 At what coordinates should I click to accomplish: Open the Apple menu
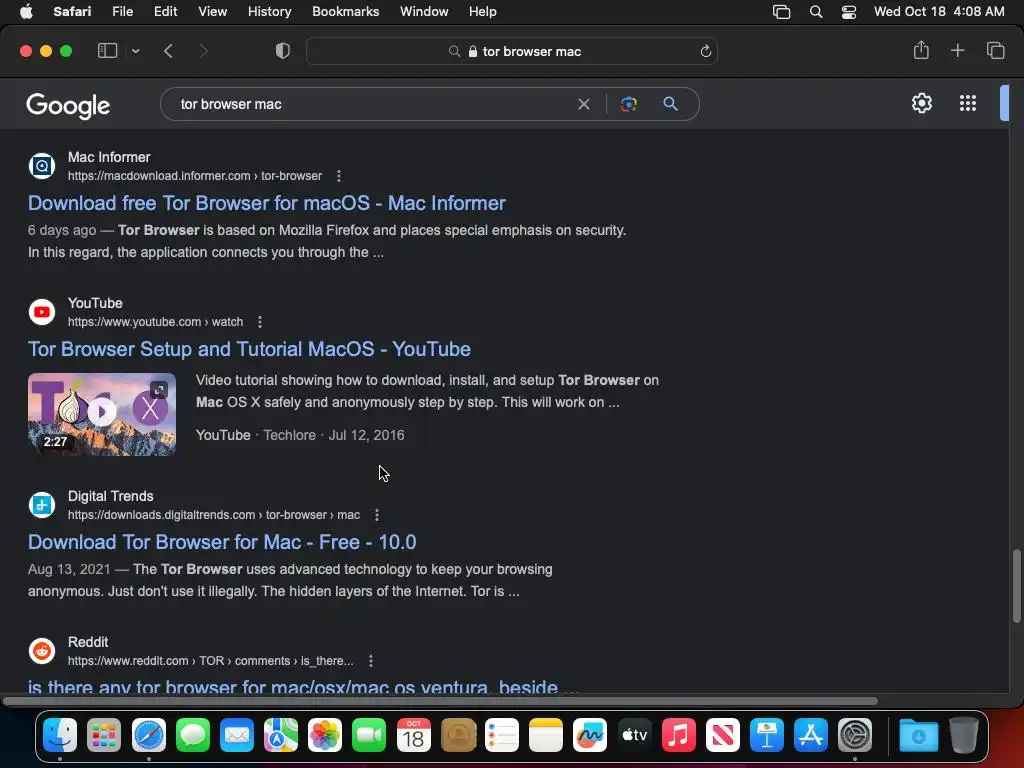coord(26,12)
